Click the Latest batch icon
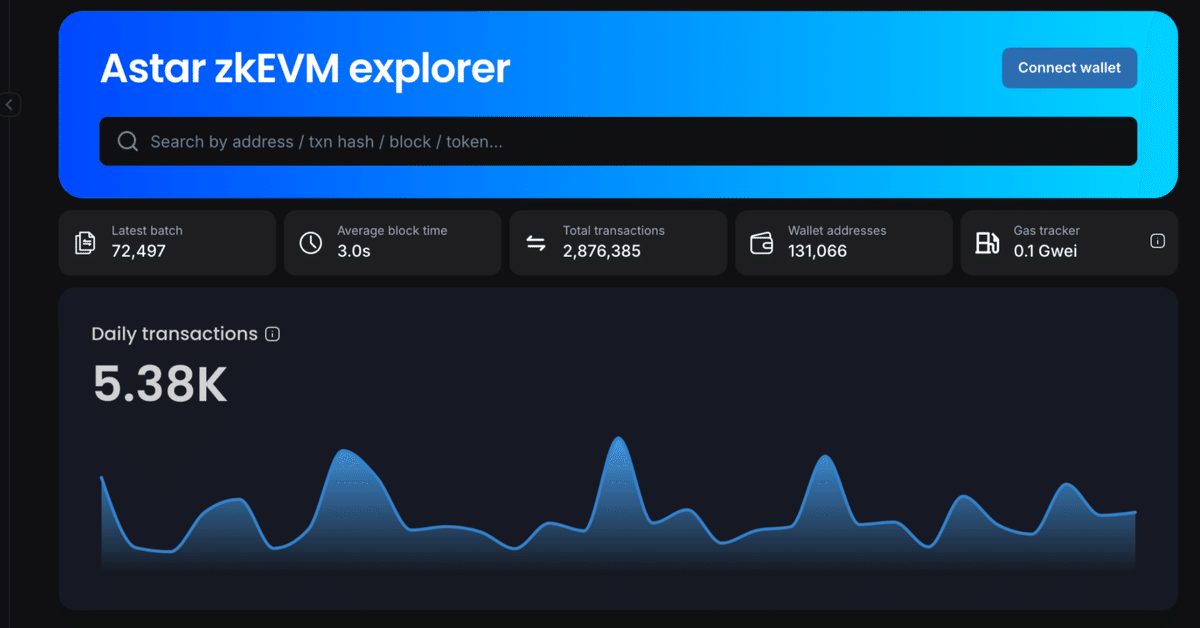Screen dimensions: 1200x628 86,242
